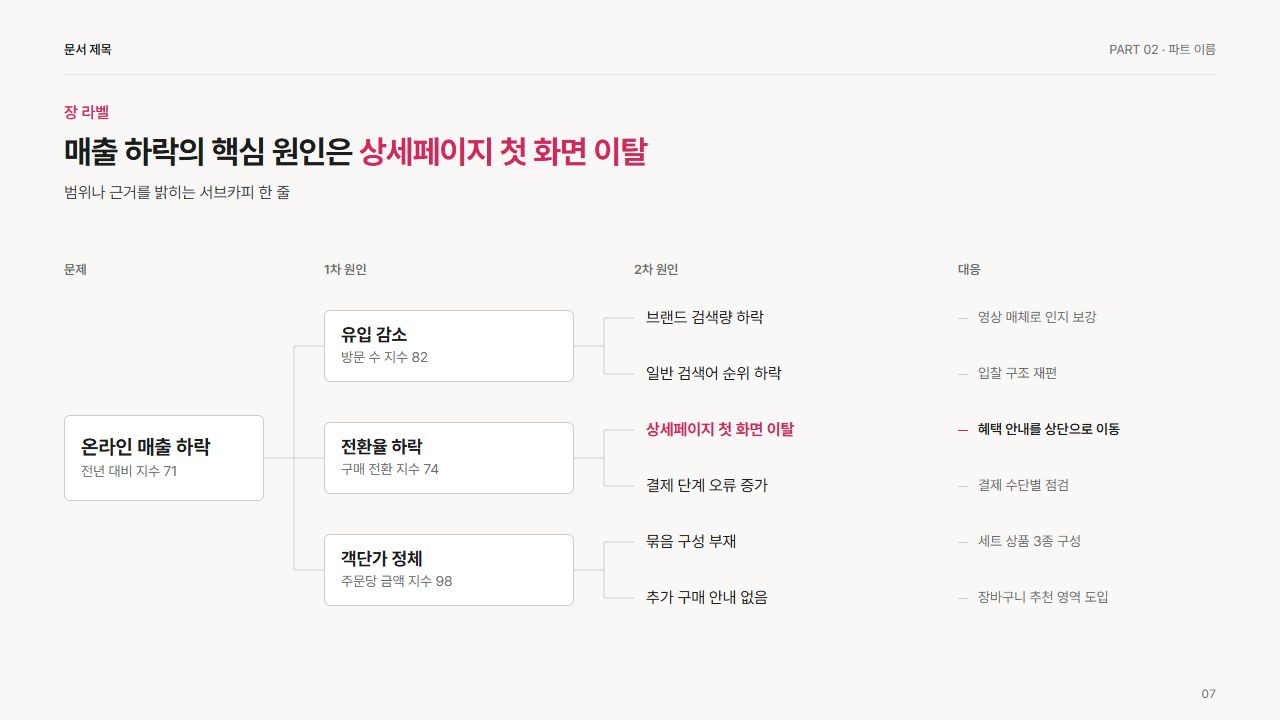Click the item 묶음 구성 부재
Image resolution: width=1280 pixels, height=720 pixels.
coord(691,541)
